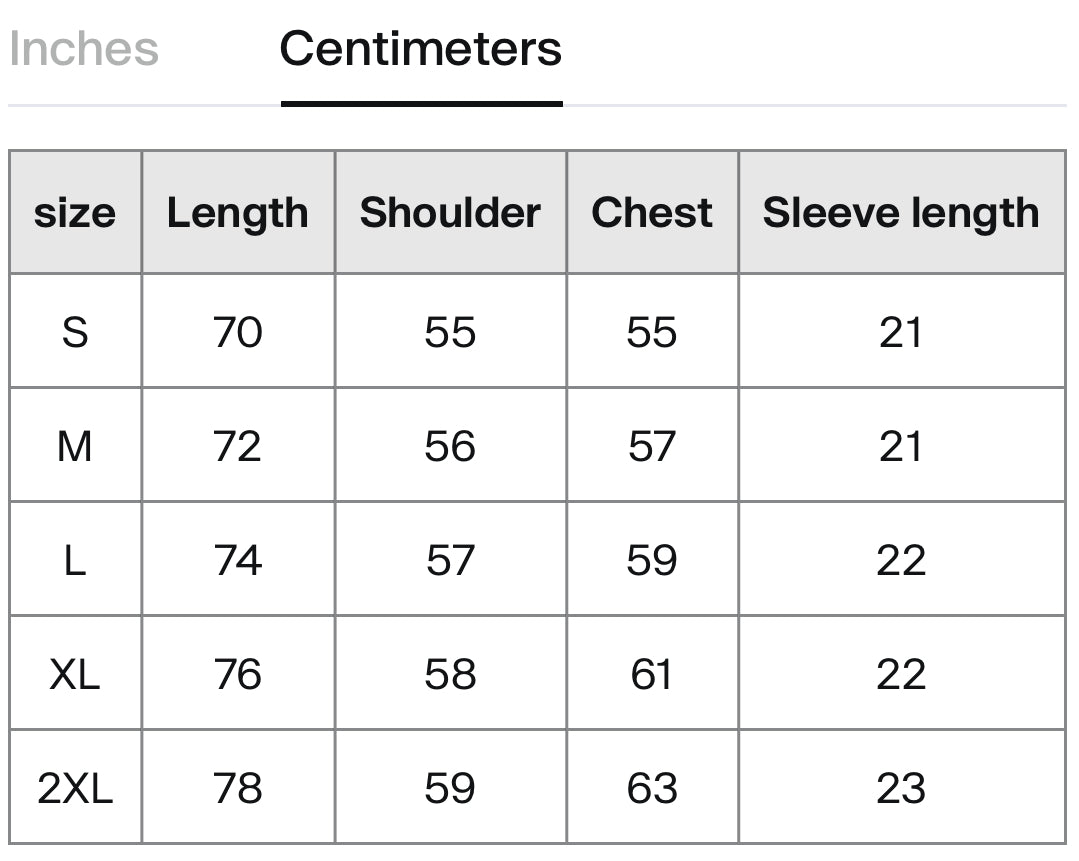Select the Centimeters tab
This screenshot has width=1079, height=861.
point(421,50)
